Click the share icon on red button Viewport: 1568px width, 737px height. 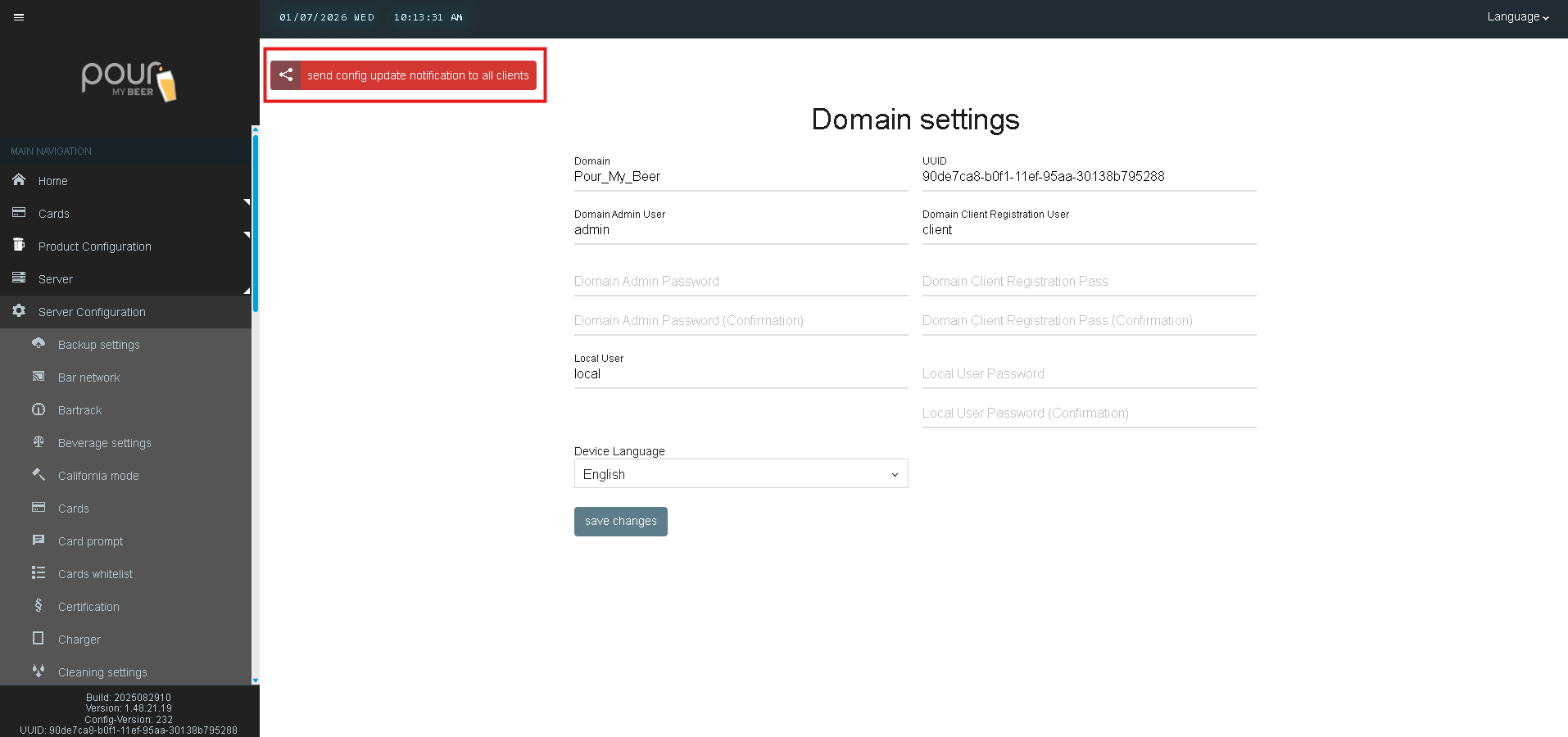coord(286,75)
